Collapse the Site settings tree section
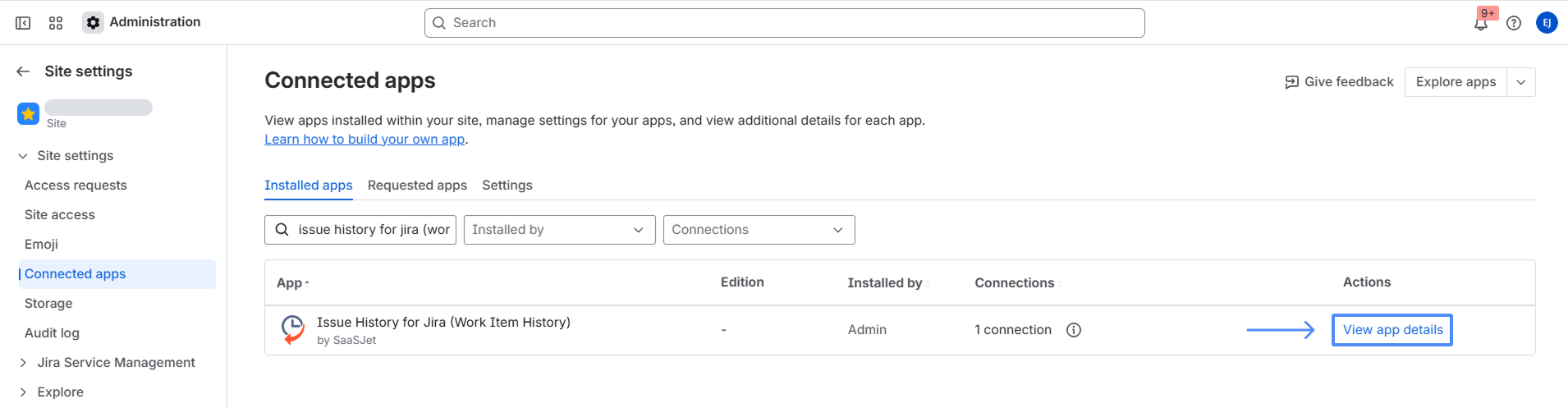1568x408 pixels. pyautogui.click(x=23, y=156)
